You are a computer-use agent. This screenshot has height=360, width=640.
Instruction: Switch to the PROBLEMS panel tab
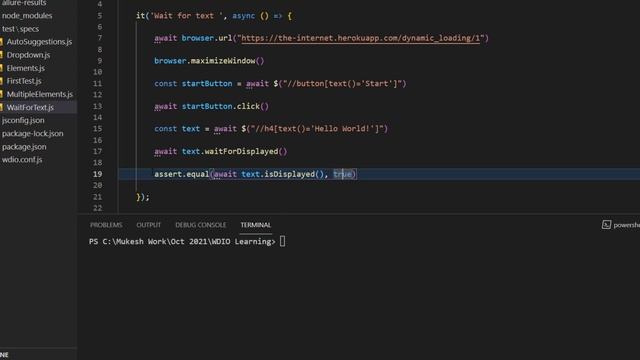106,225
